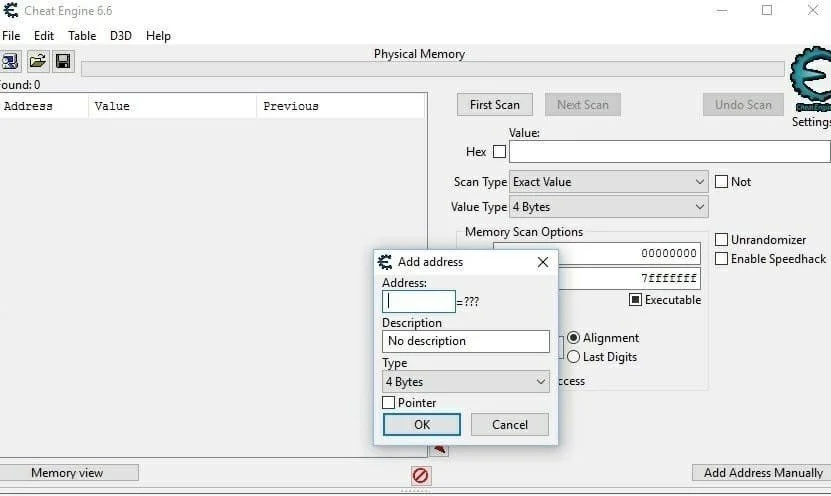The height and width of the screenshot is (496, 831).
Task: Toggle the Hex checkbox
Action: point(499,152)
